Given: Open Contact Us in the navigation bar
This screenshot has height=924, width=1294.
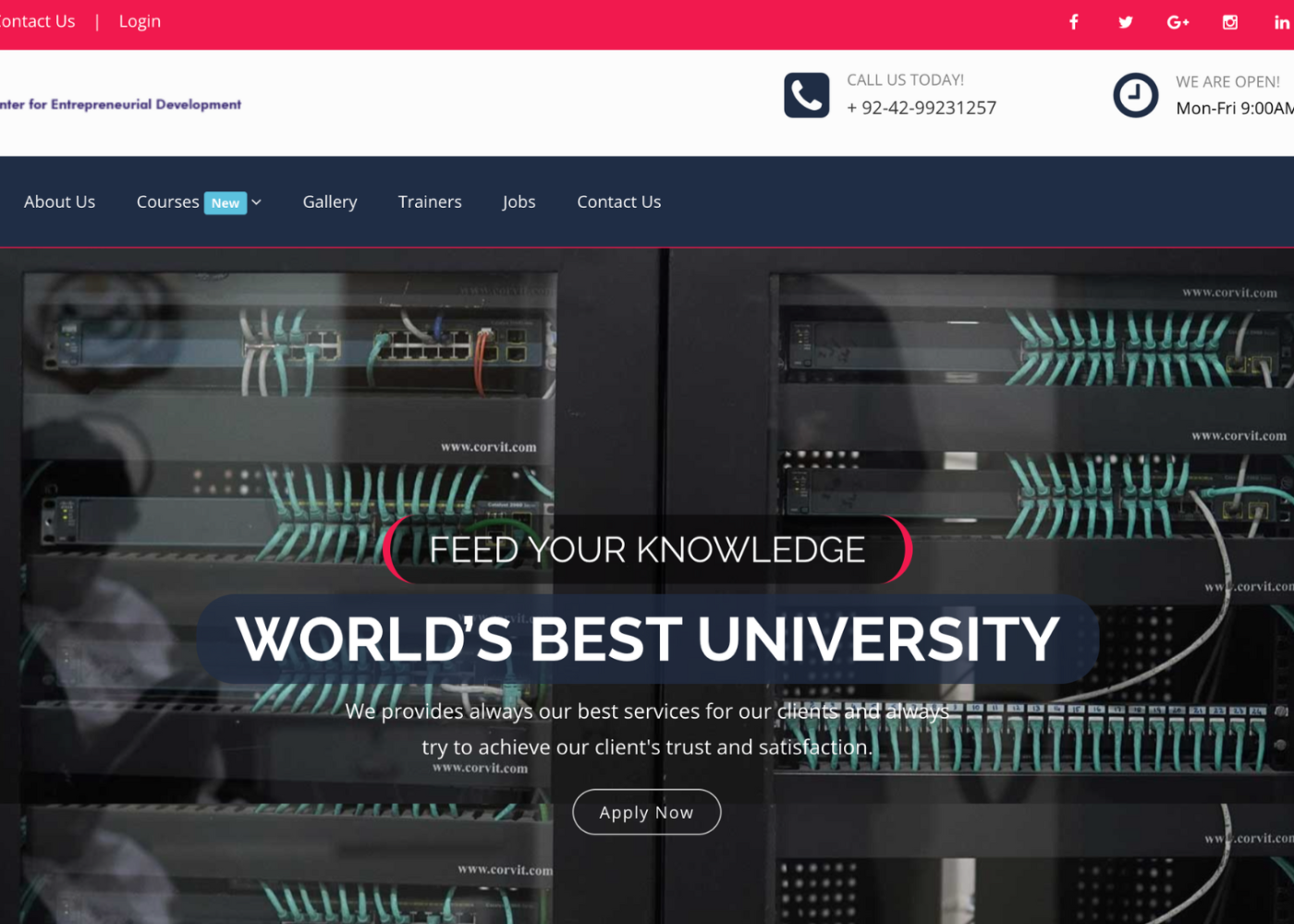Looking at the screenshot, I should [x=618, y=201].
